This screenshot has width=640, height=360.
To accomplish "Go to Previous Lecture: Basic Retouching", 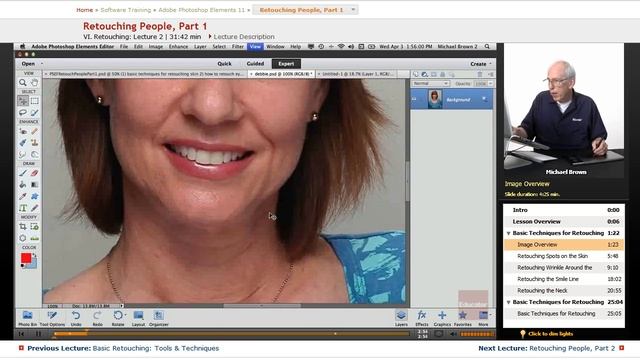I will (x=123, y=348).
